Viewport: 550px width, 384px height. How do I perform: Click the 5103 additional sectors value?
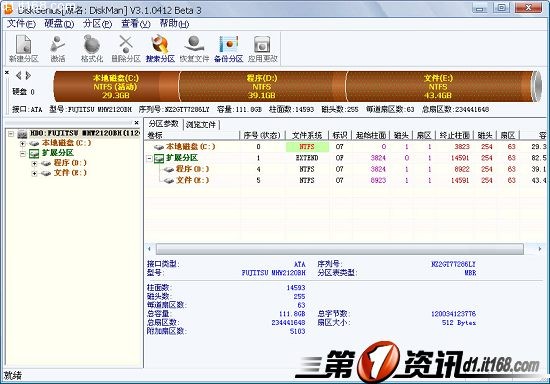297,331
